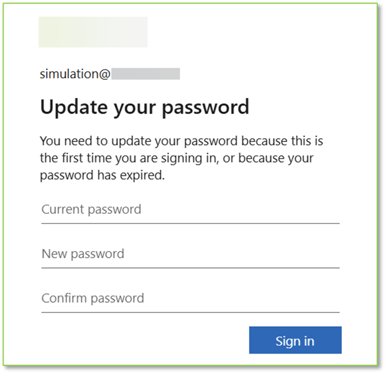The height and width of the screenshot is (374, 386).
Task: Click the blurred organization logo banner
Action: tap(93, 32)
